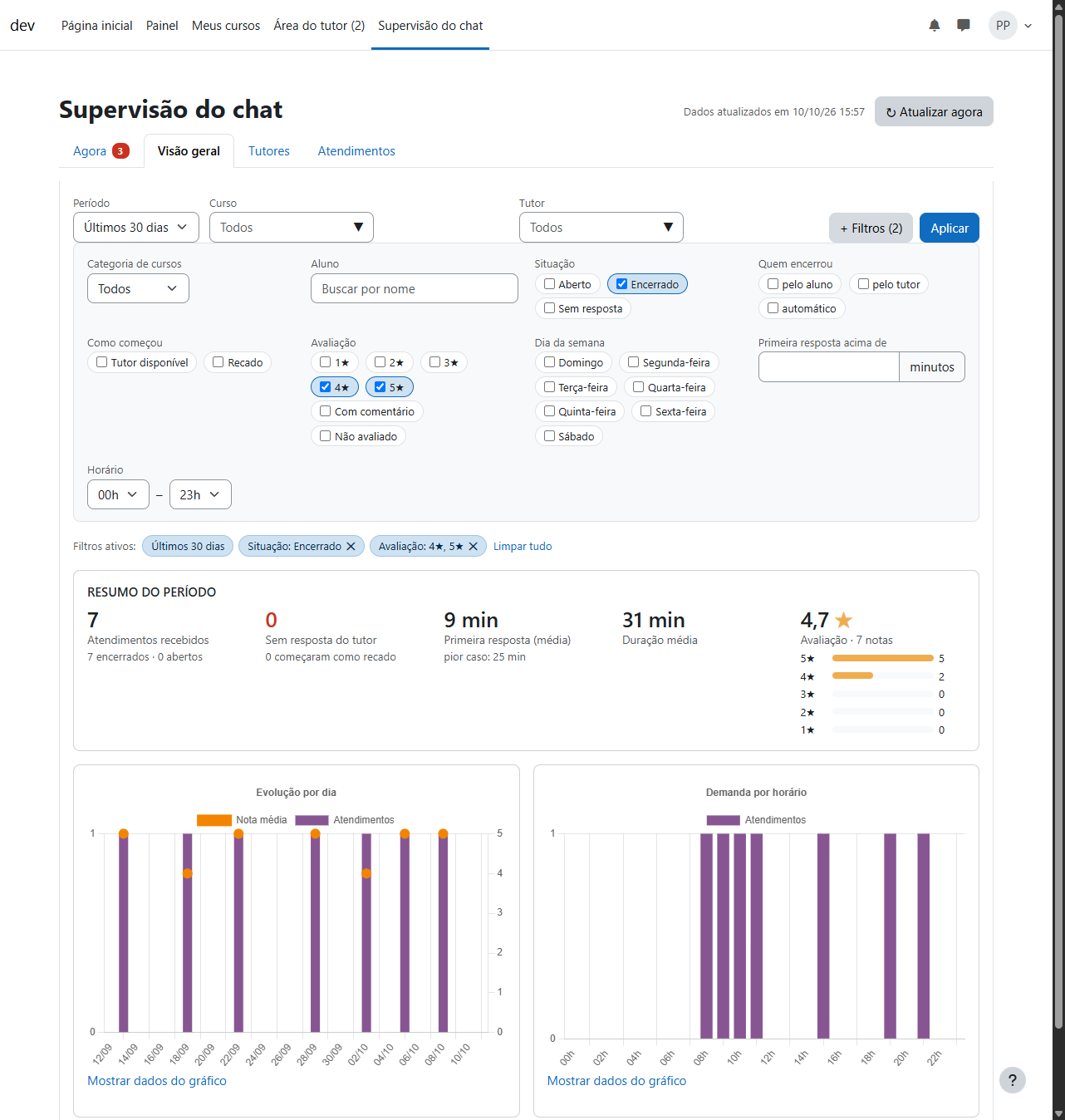
Task: Click the help question mark button
Action: [1012, 1080]
